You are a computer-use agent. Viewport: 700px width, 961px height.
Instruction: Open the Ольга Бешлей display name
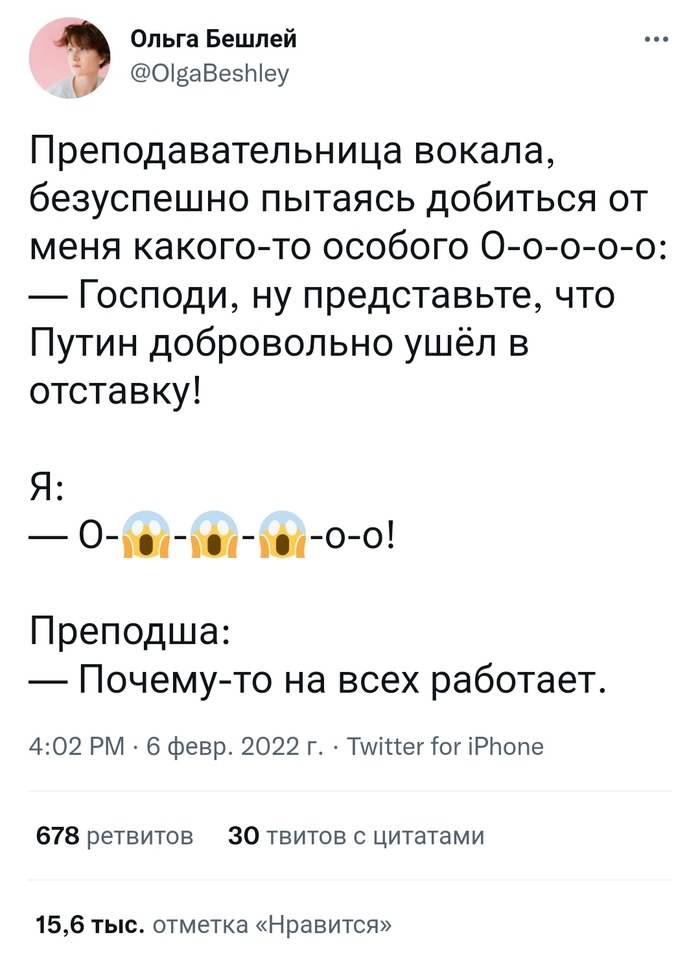(214, 40)
